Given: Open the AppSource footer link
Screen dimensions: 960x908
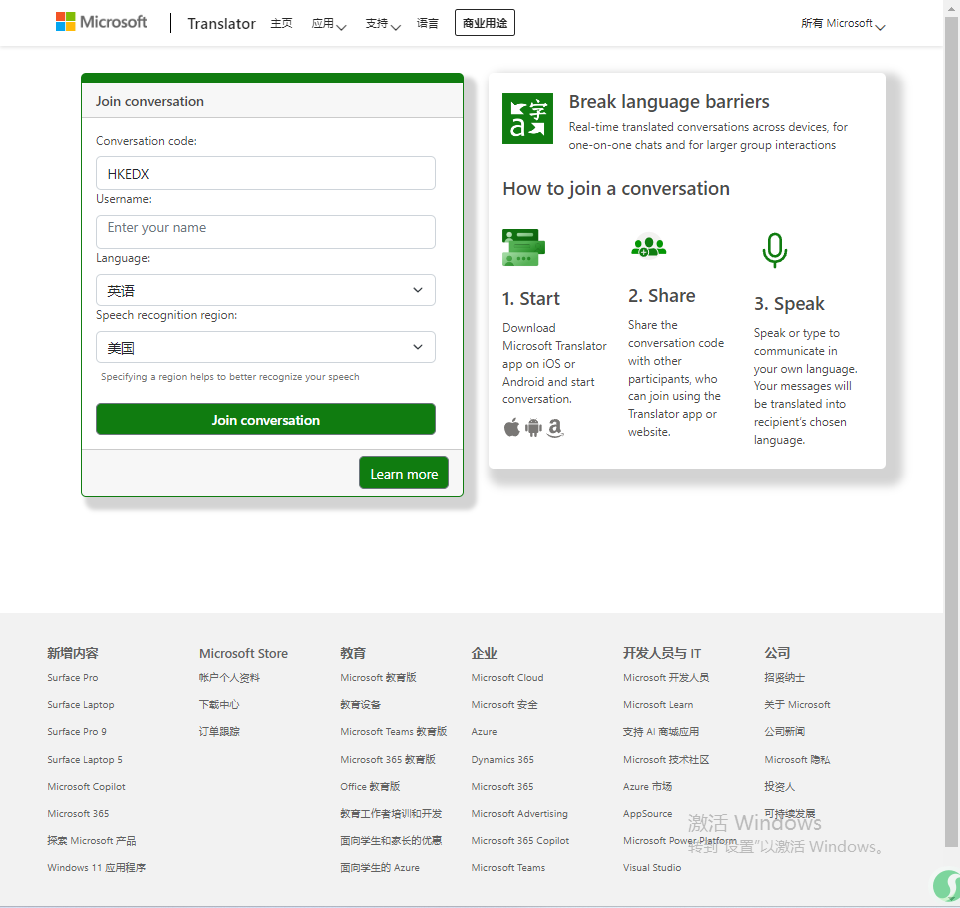Looking at the screenshot, I should click(x=648, y=813).
